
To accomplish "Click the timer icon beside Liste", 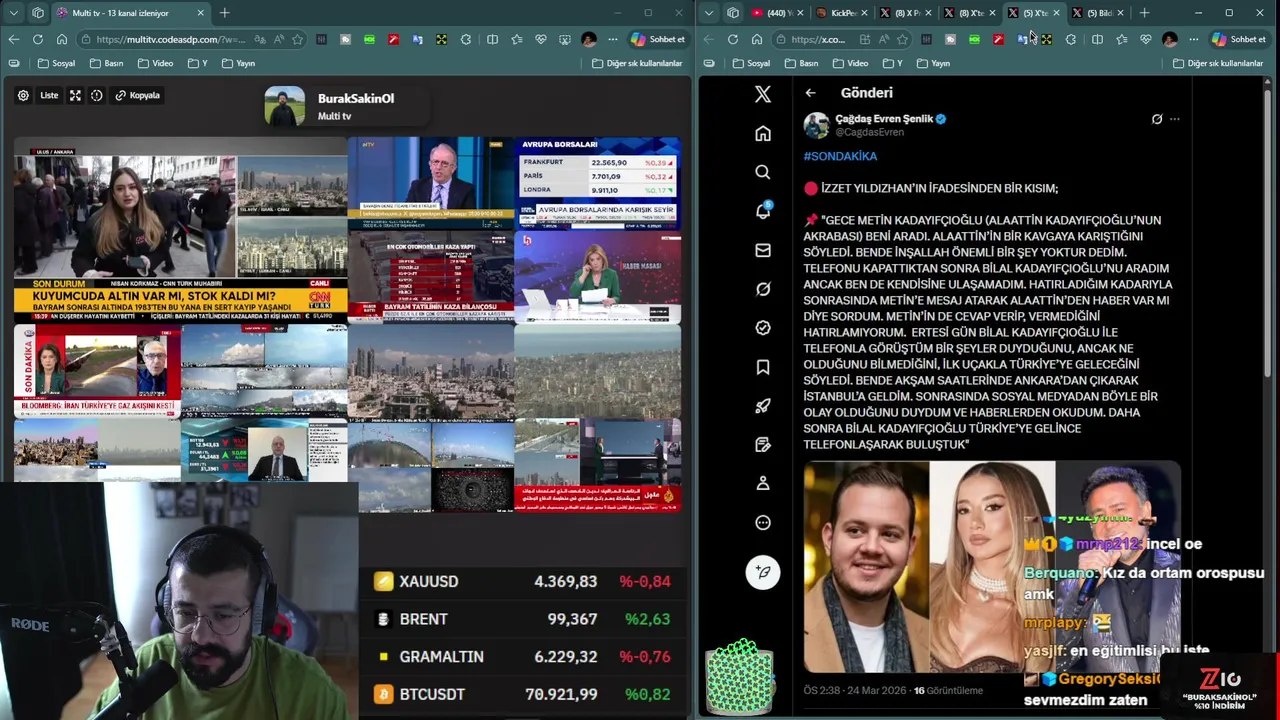I will [x=97, y=95].
